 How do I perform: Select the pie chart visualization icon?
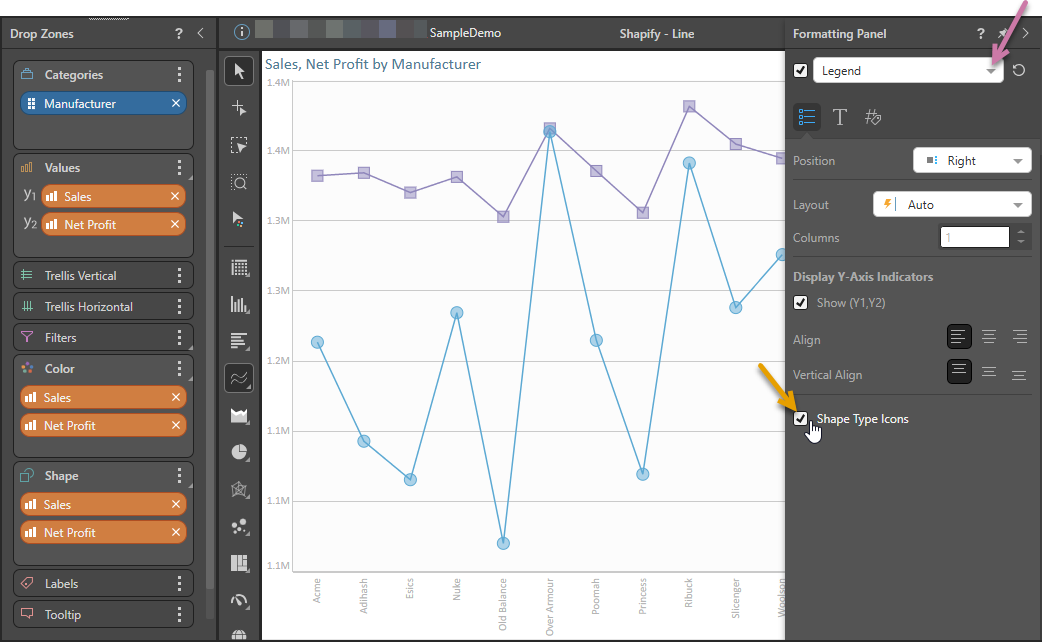239,452
